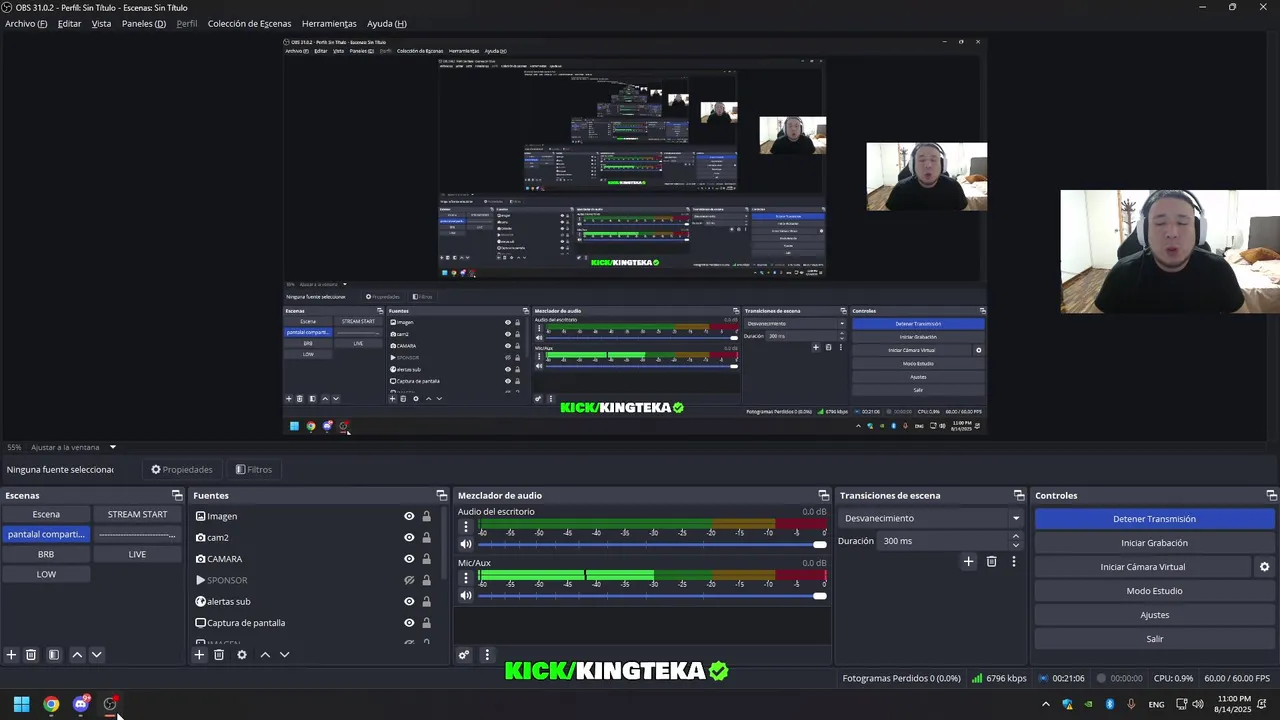This screenshot has height=720, width=1280.
Task: Open advanced audio properties gears icon
Action: click(464, 655)
